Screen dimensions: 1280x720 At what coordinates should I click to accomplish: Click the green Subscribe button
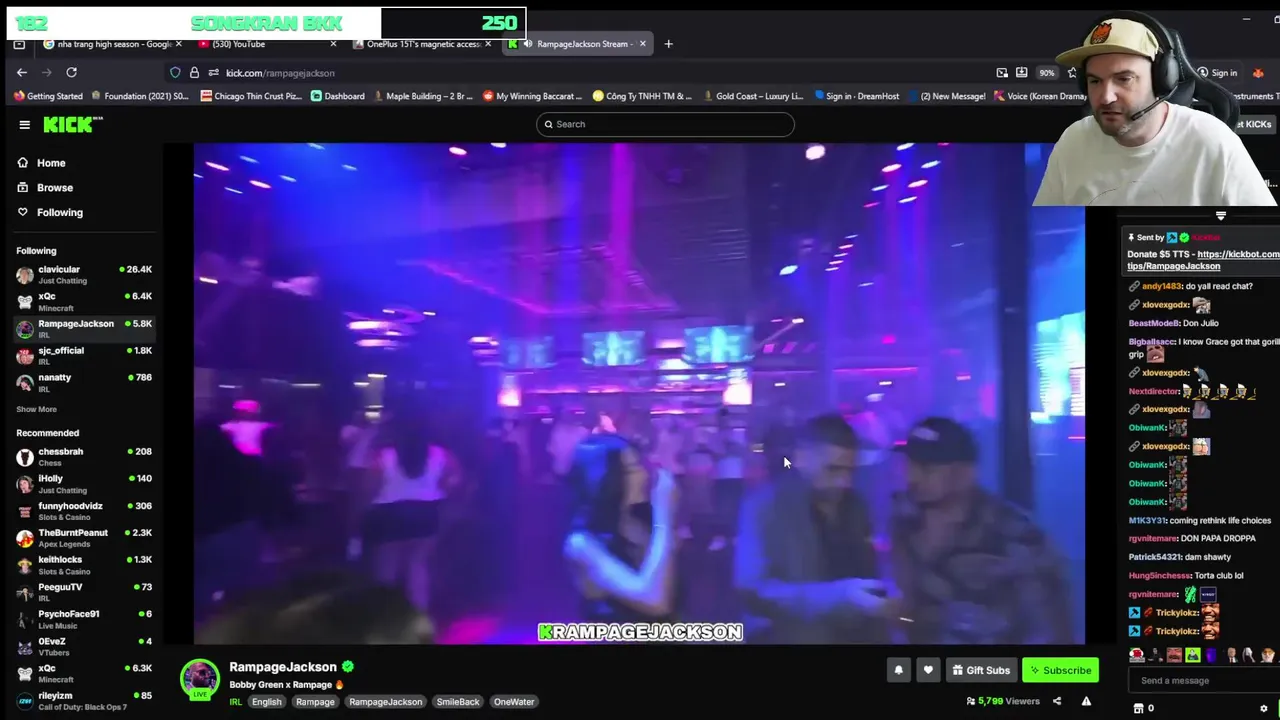coord(1060,670)
